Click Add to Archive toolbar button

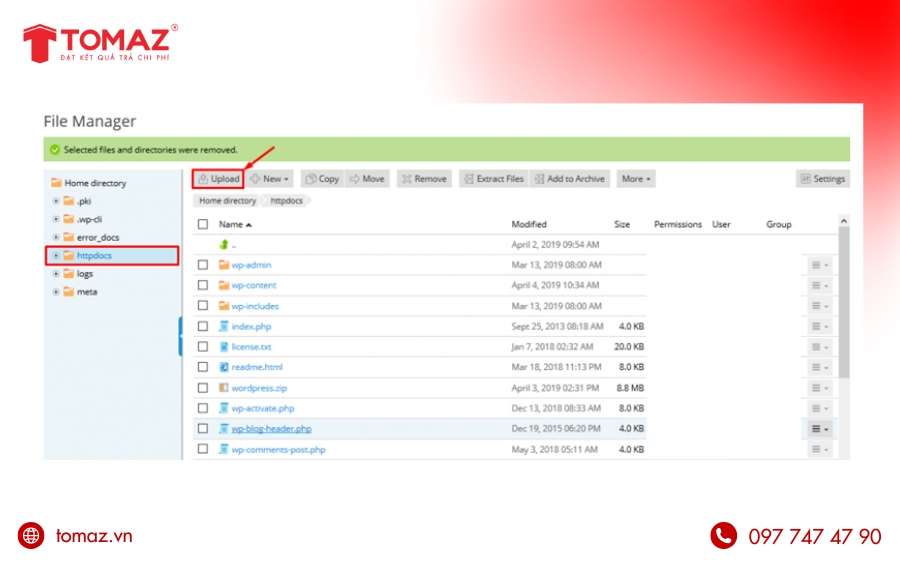pyautogui.click(x=569, y=179)
